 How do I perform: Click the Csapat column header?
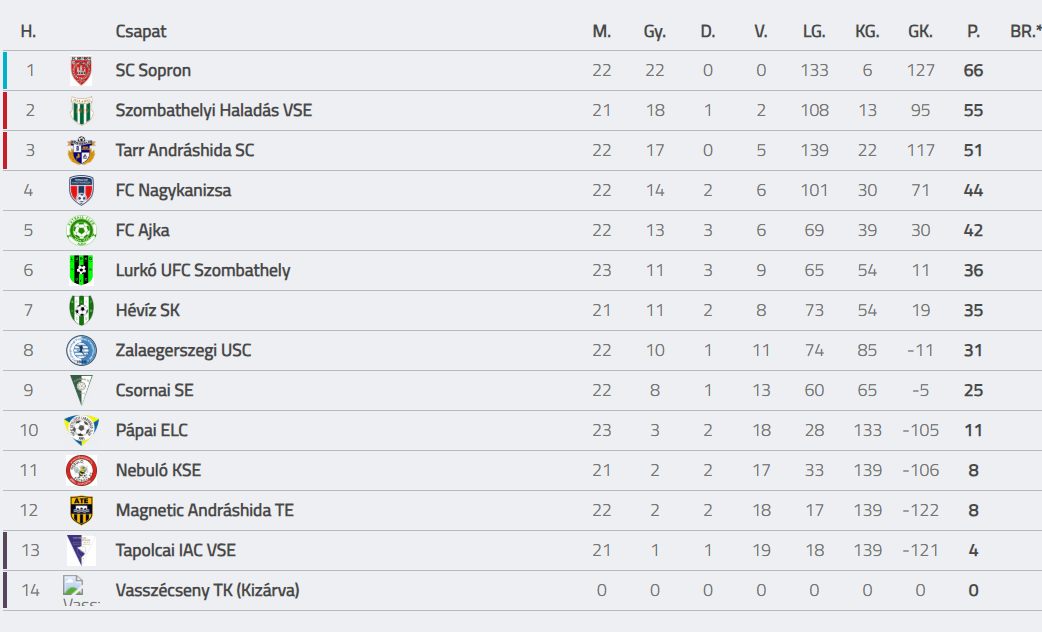click(x=141, y=31)
